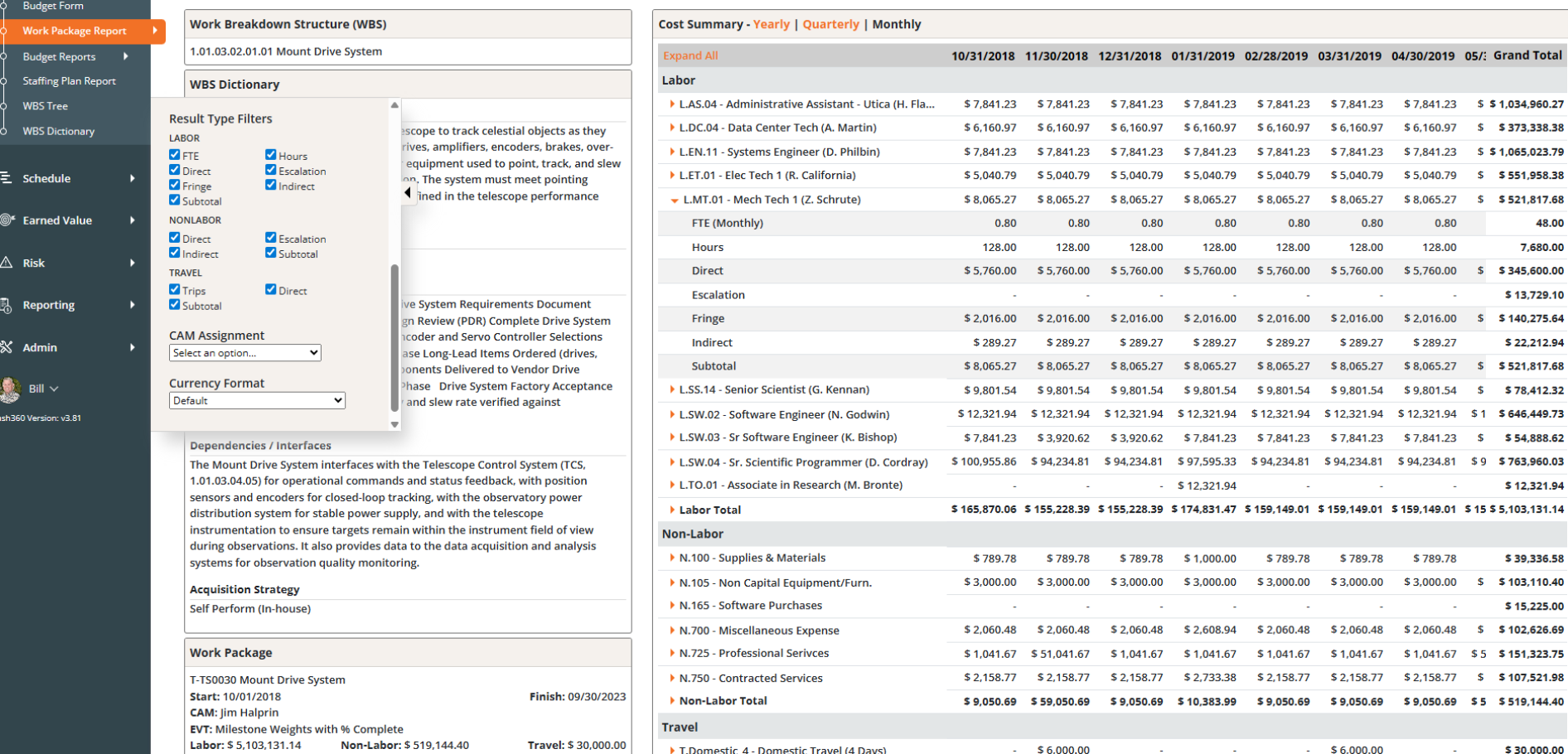The height and width of the screenshot is (754, 1568).
Task: Toggle the Travel Direct checkbox
Action: pyautogui.click(x=271, y=290)
